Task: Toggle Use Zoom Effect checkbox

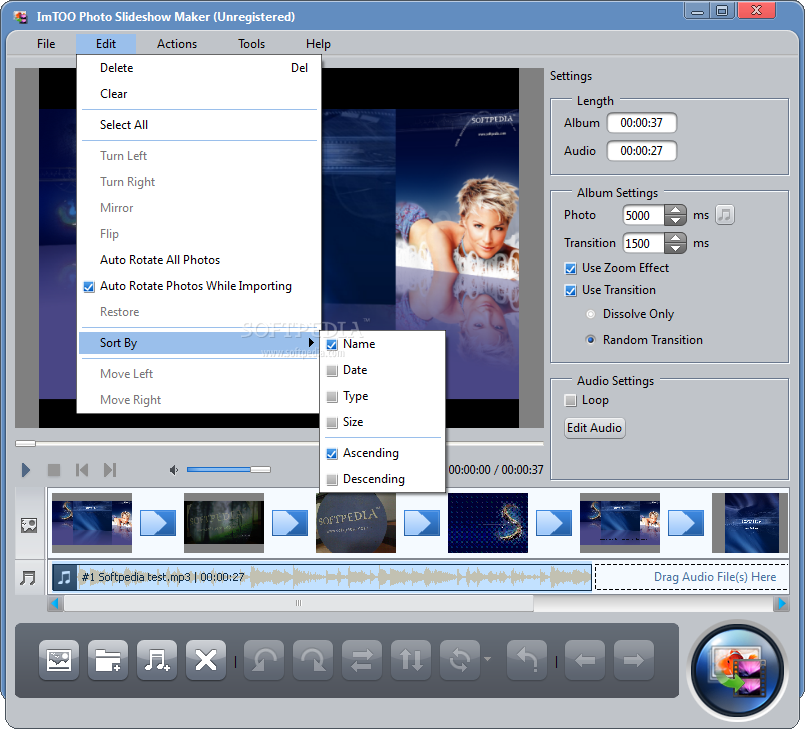Action: [570, 268]
